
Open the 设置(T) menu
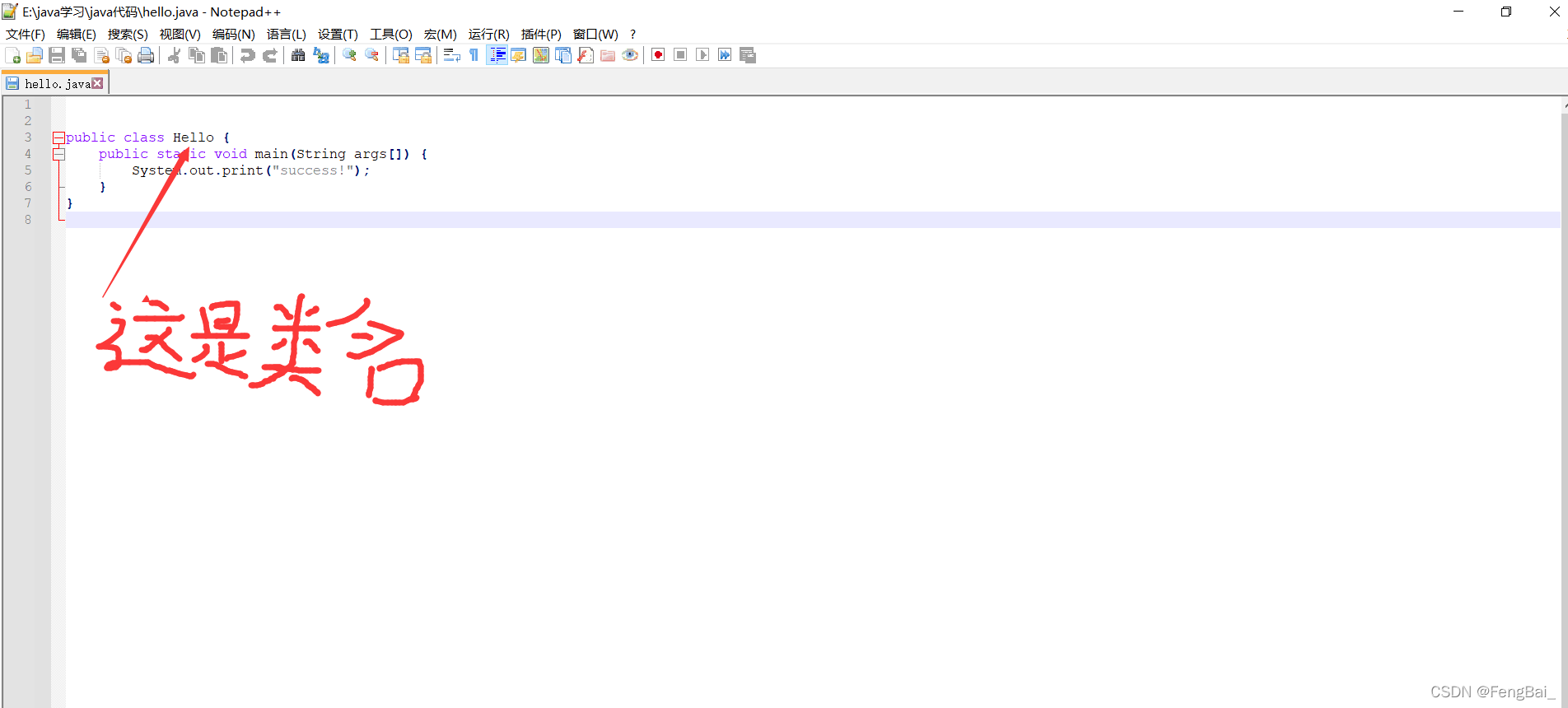click(x=338, y=34)
